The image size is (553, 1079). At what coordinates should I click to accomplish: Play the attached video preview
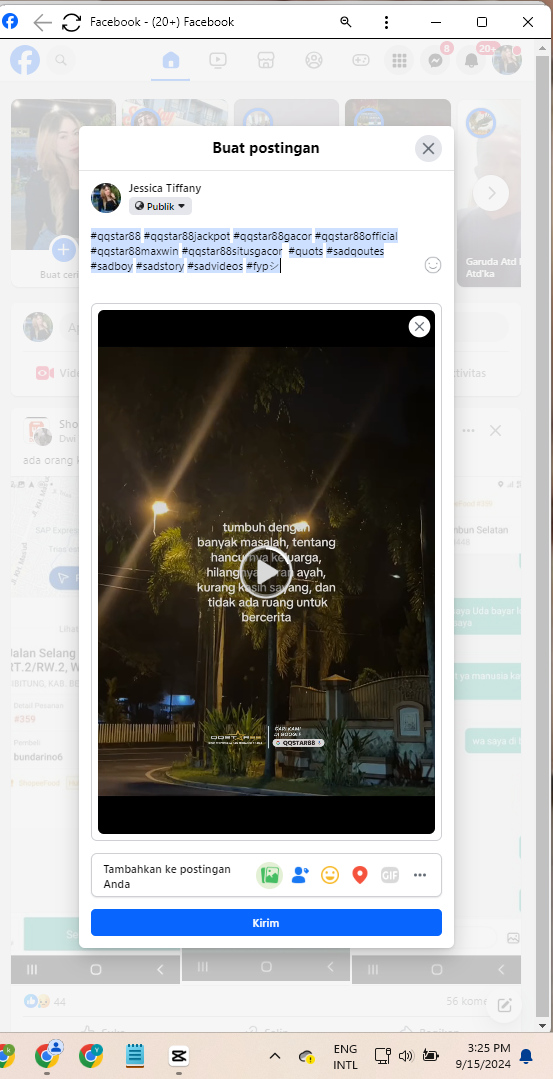[x=266, y=572]
